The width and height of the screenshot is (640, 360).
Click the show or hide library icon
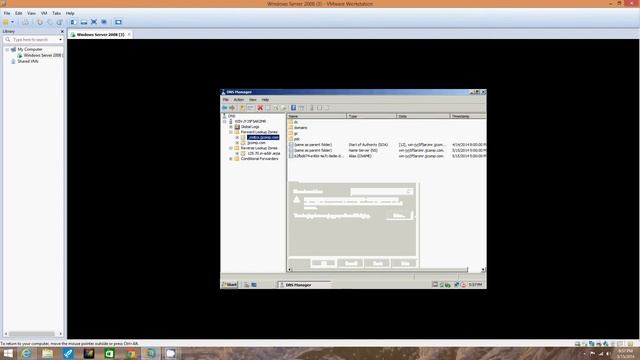click(x=73, y=22)
